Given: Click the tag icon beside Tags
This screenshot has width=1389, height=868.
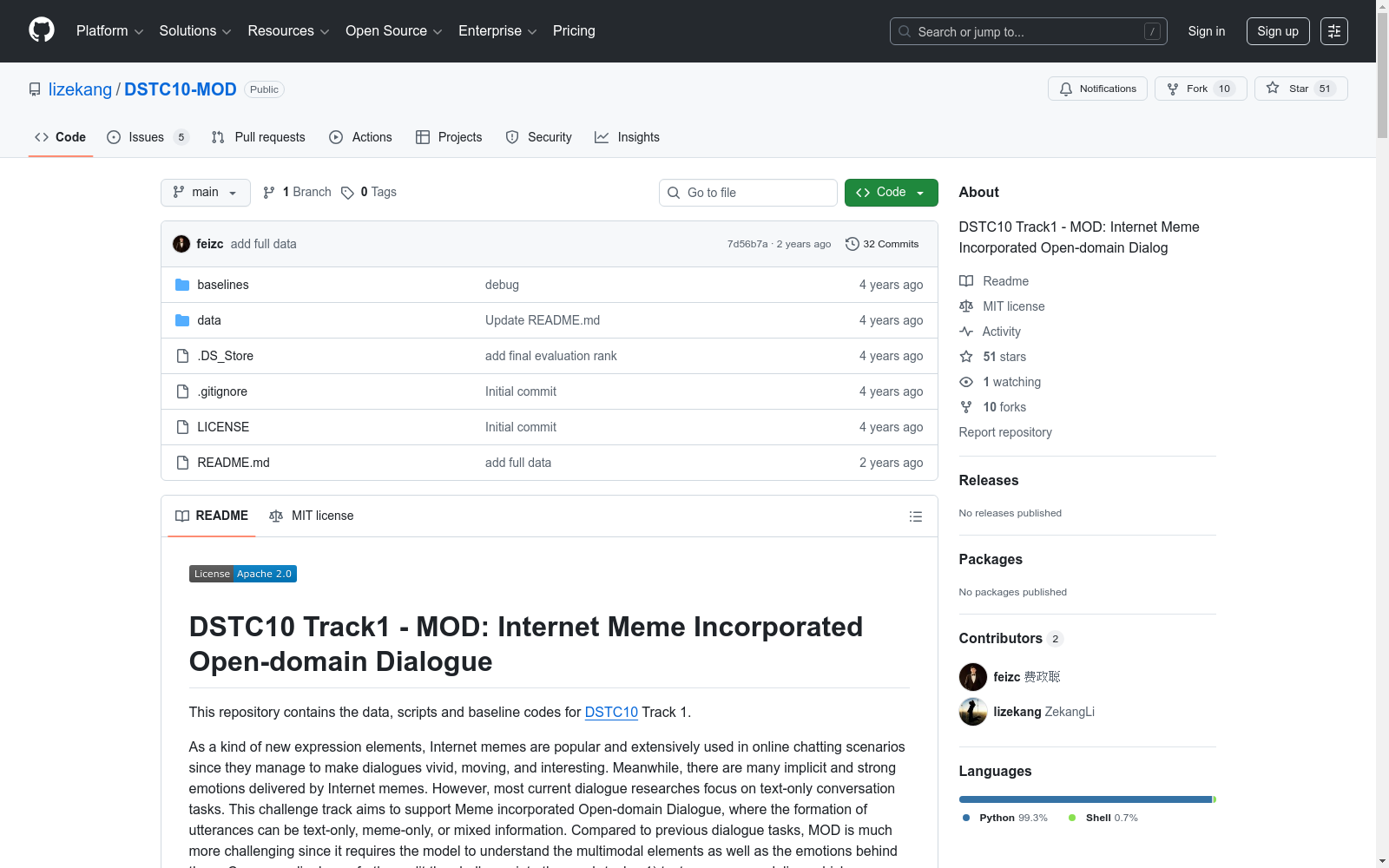Looking at the screenshot, I should coord(347,193).
